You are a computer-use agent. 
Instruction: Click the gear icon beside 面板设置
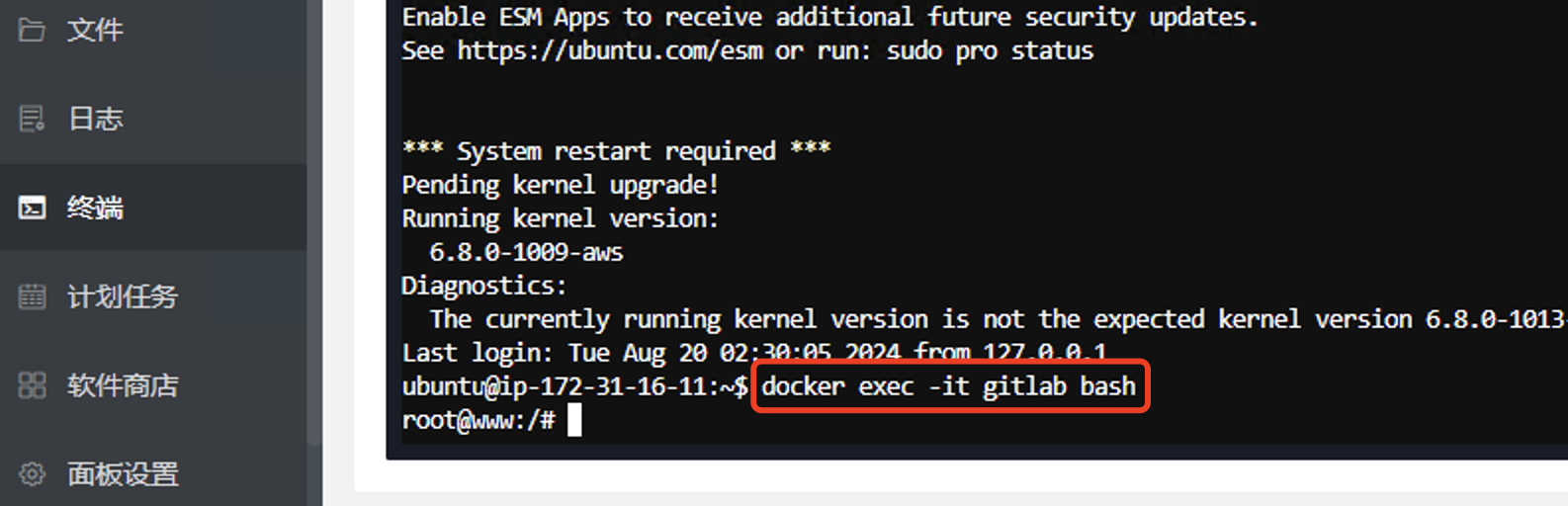(32, 474)
